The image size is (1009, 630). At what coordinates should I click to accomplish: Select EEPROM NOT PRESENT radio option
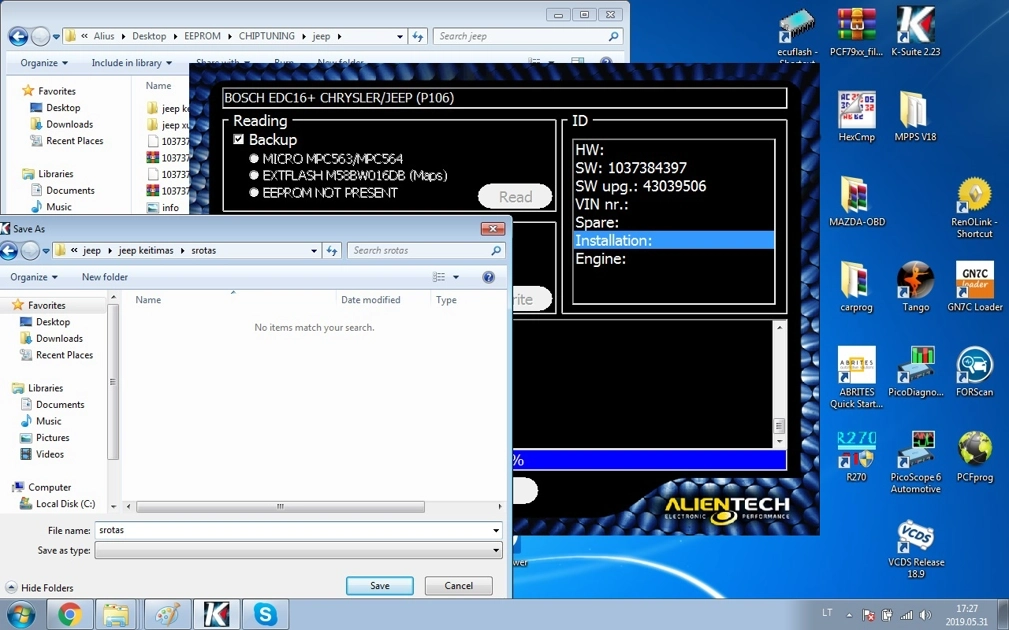[254, 192]
